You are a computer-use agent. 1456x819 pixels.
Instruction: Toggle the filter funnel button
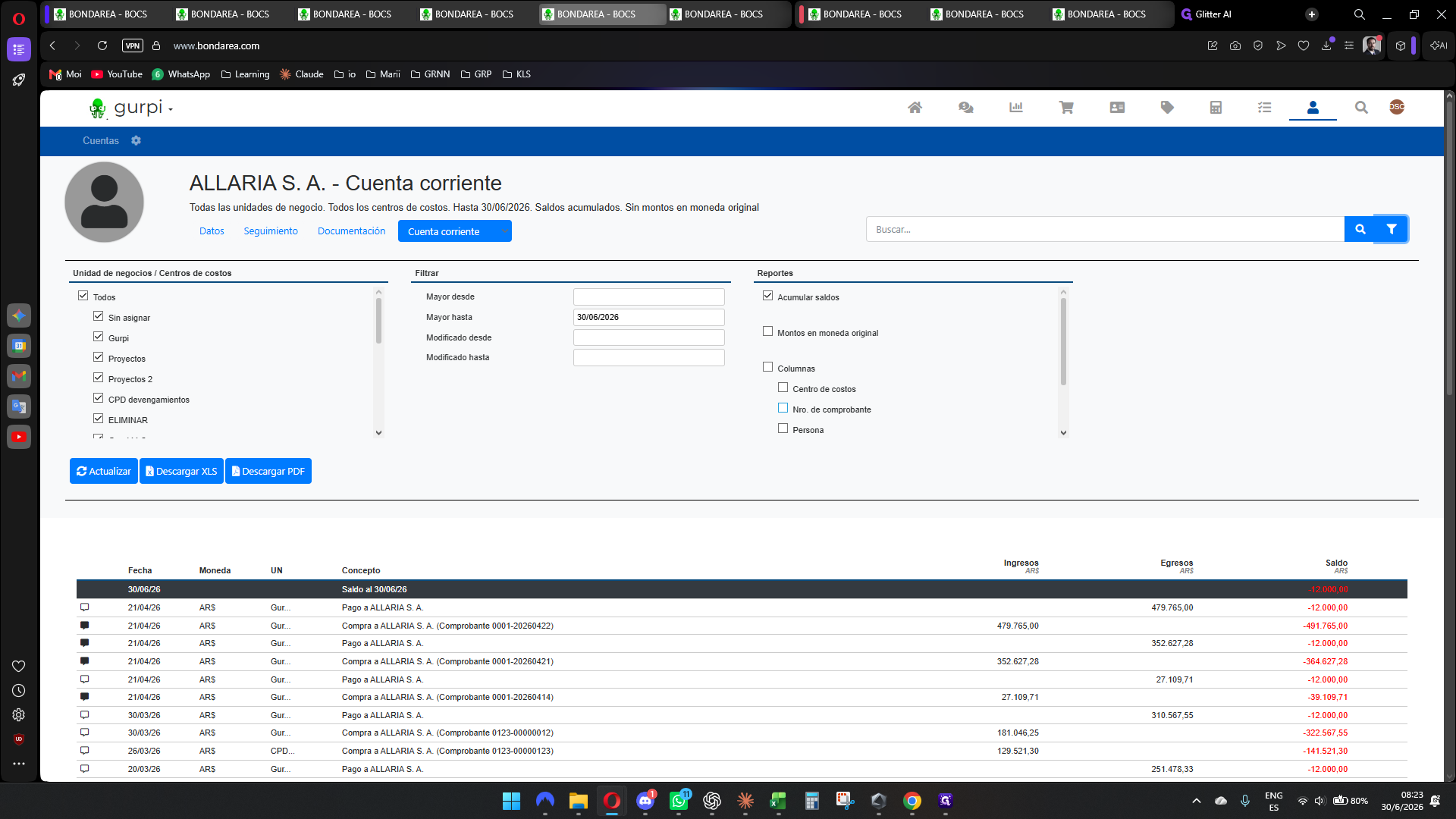[x=1392, y=229]
